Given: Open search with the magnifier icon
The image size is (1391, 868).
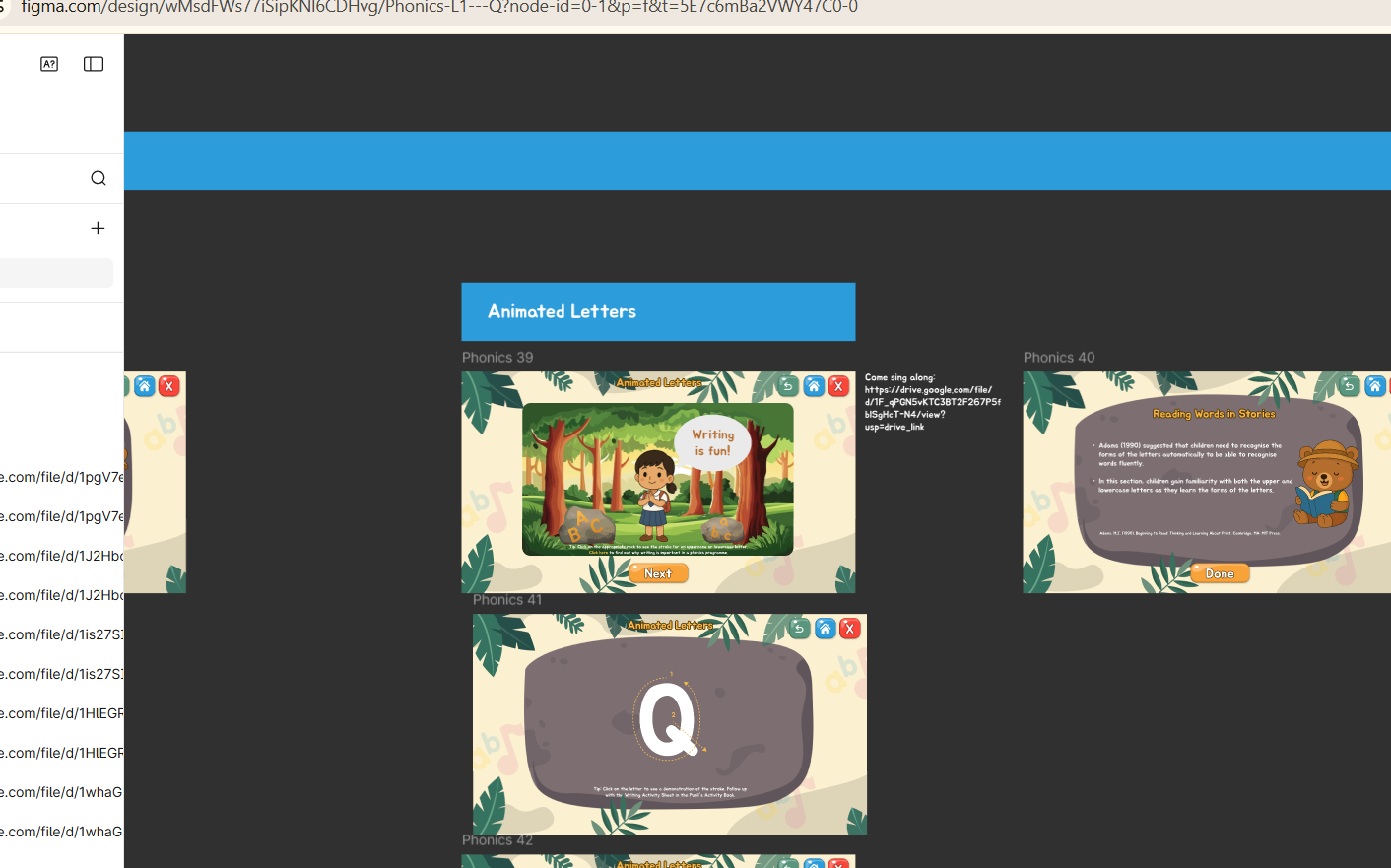Looking at the screenshot, I should 98,178.
